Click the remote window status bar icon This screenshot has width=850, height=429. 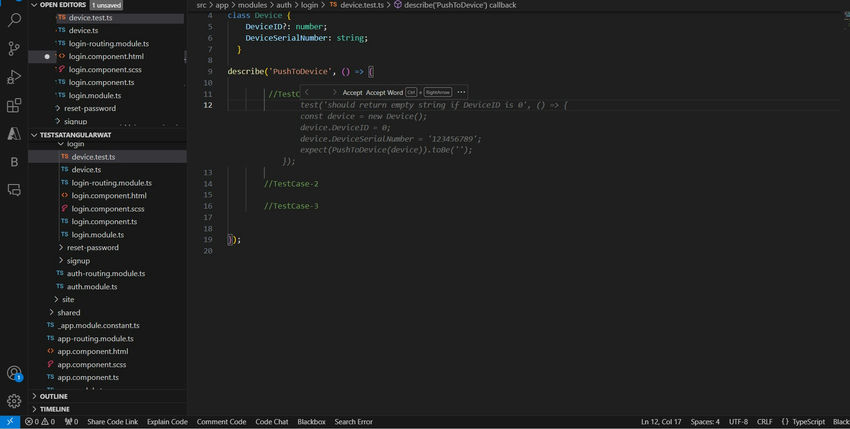click(10, 422)
